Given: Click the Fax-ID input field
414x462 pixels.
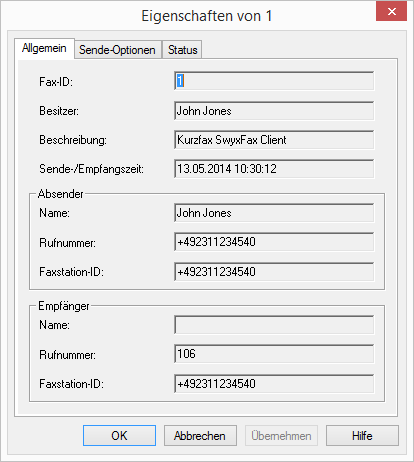Looking at the screenshot, I should click(274, 81).
